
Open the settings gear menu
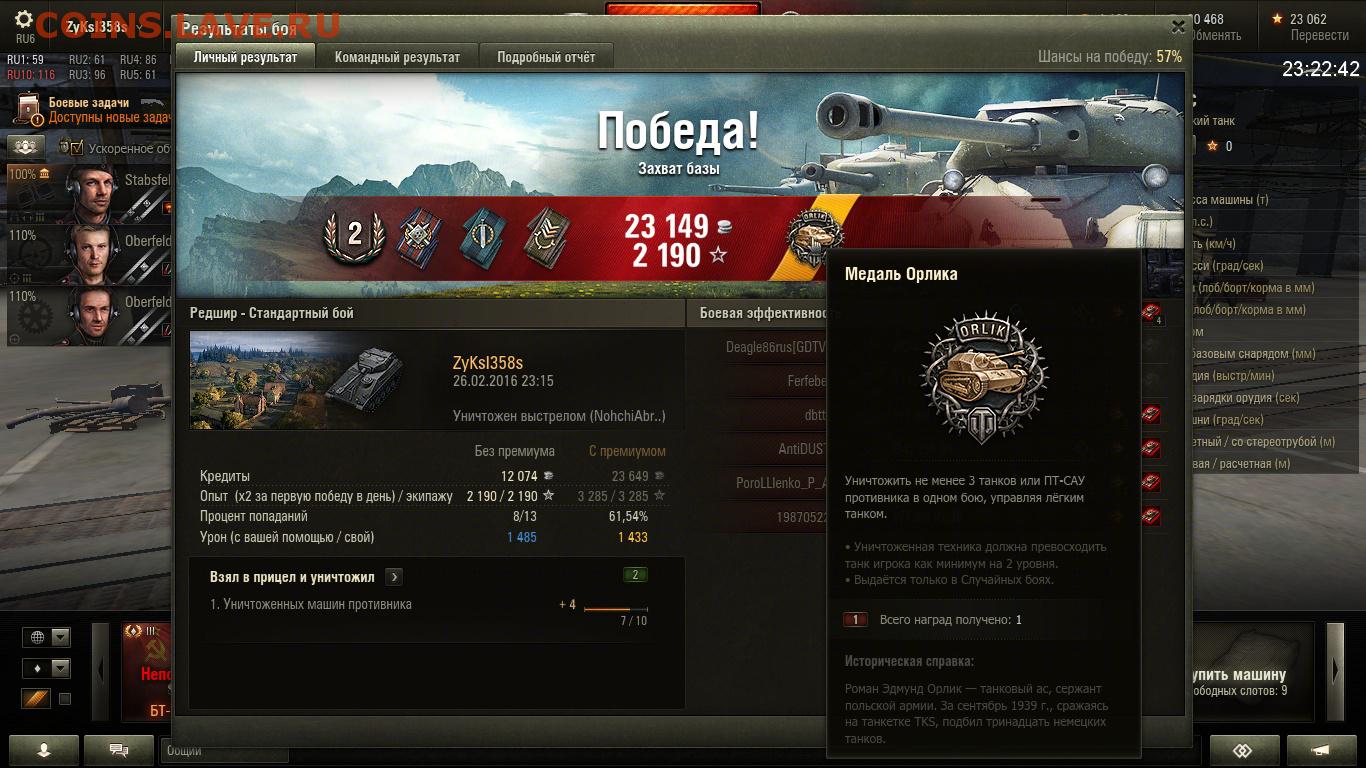tap(24, 21)
